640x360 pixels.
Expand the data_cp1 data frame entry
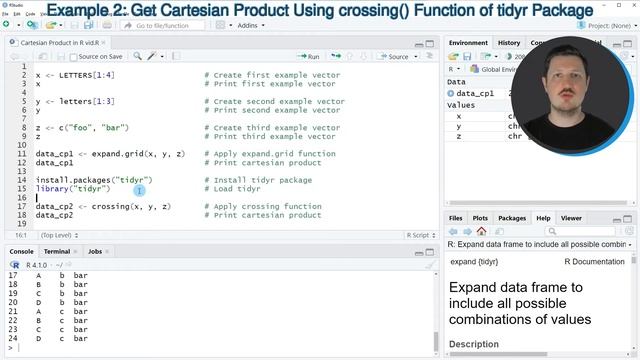[x=451, y=93]
